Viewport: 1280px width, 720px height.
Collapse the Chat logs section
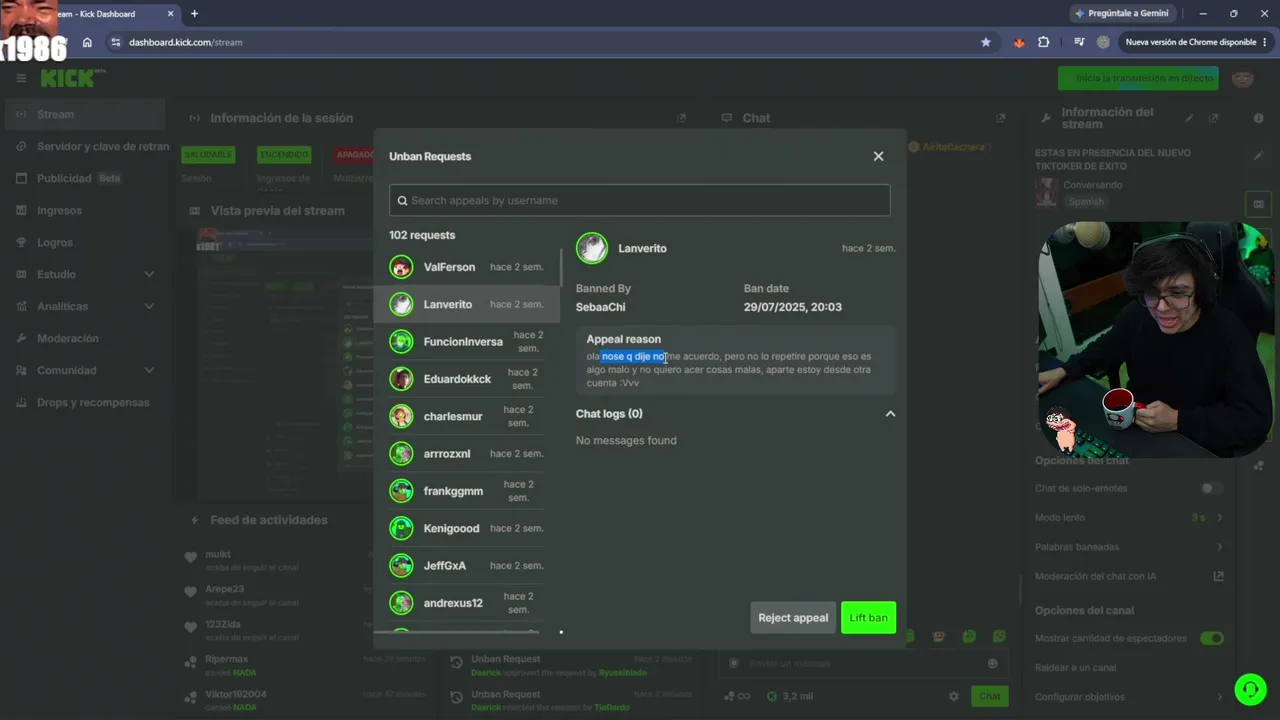(x=890, y=414)
